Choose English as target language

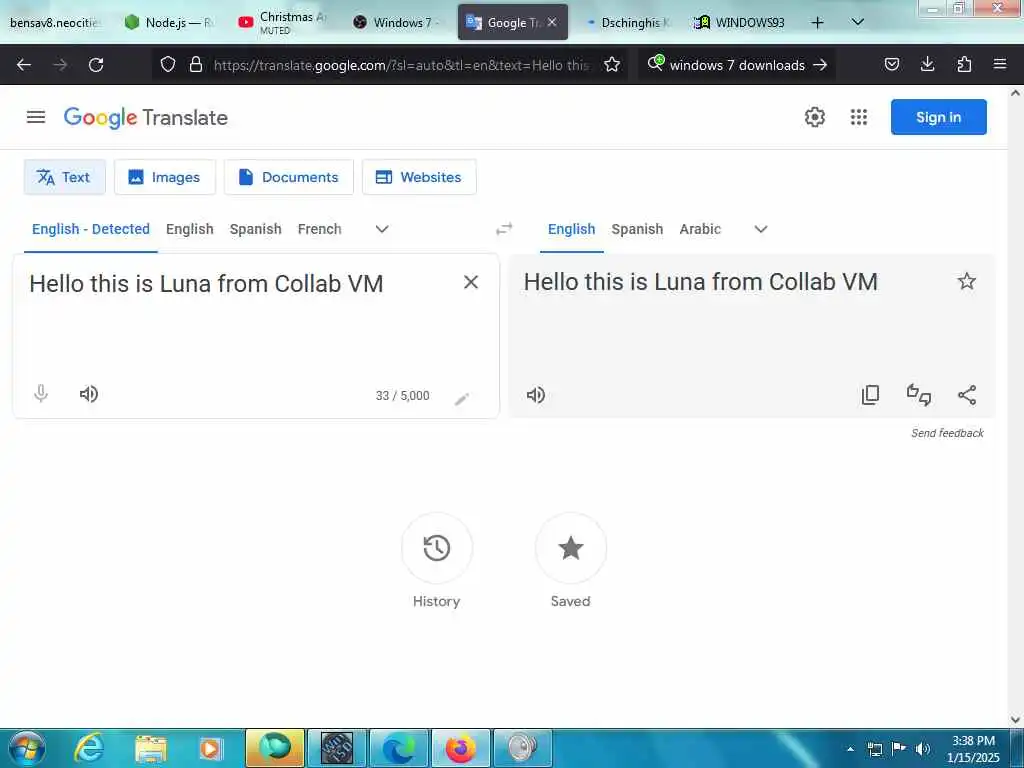click(571, 229)
